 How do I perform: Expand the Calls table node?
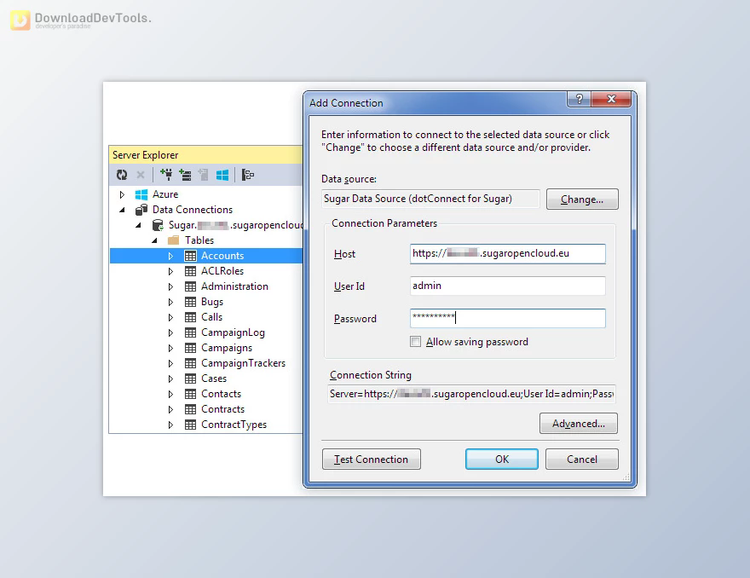[171, 317]
